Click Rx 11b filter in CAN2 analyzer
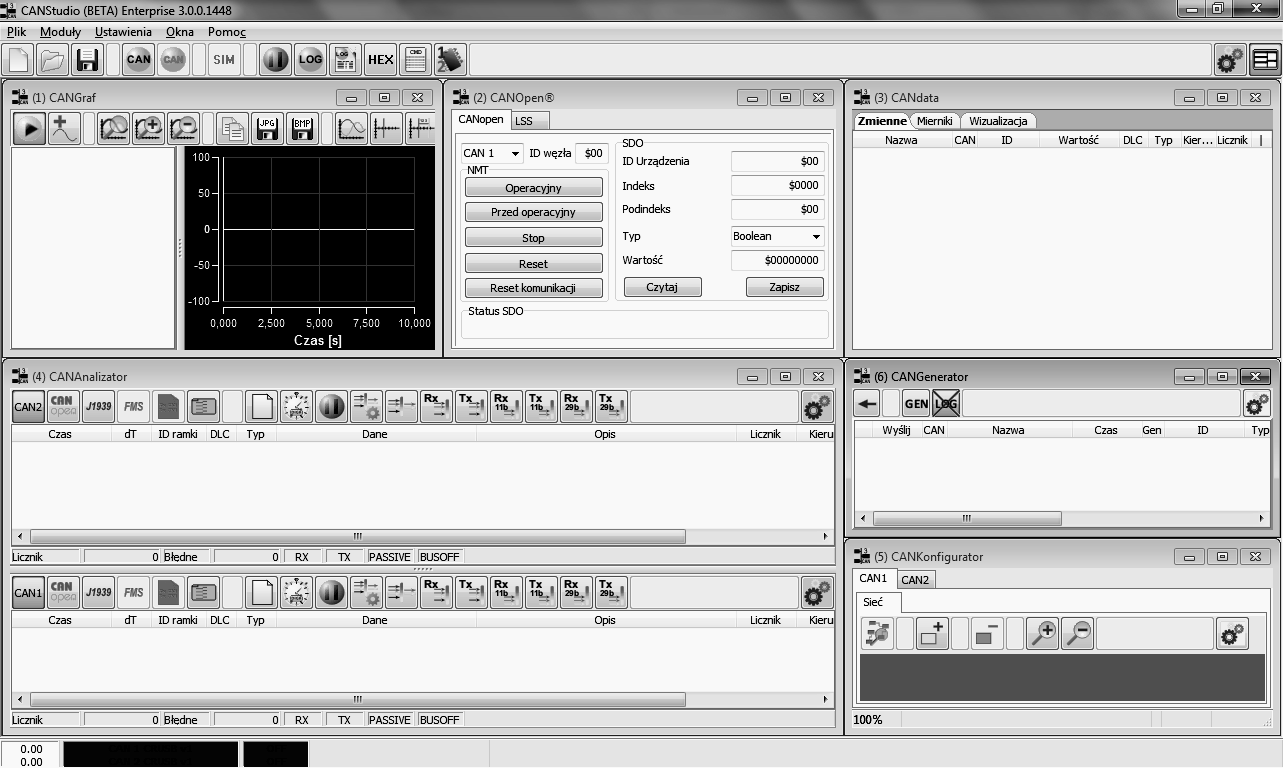This screenshot has width=1283, height=768. pyautogui.click(x=506, y=406)
